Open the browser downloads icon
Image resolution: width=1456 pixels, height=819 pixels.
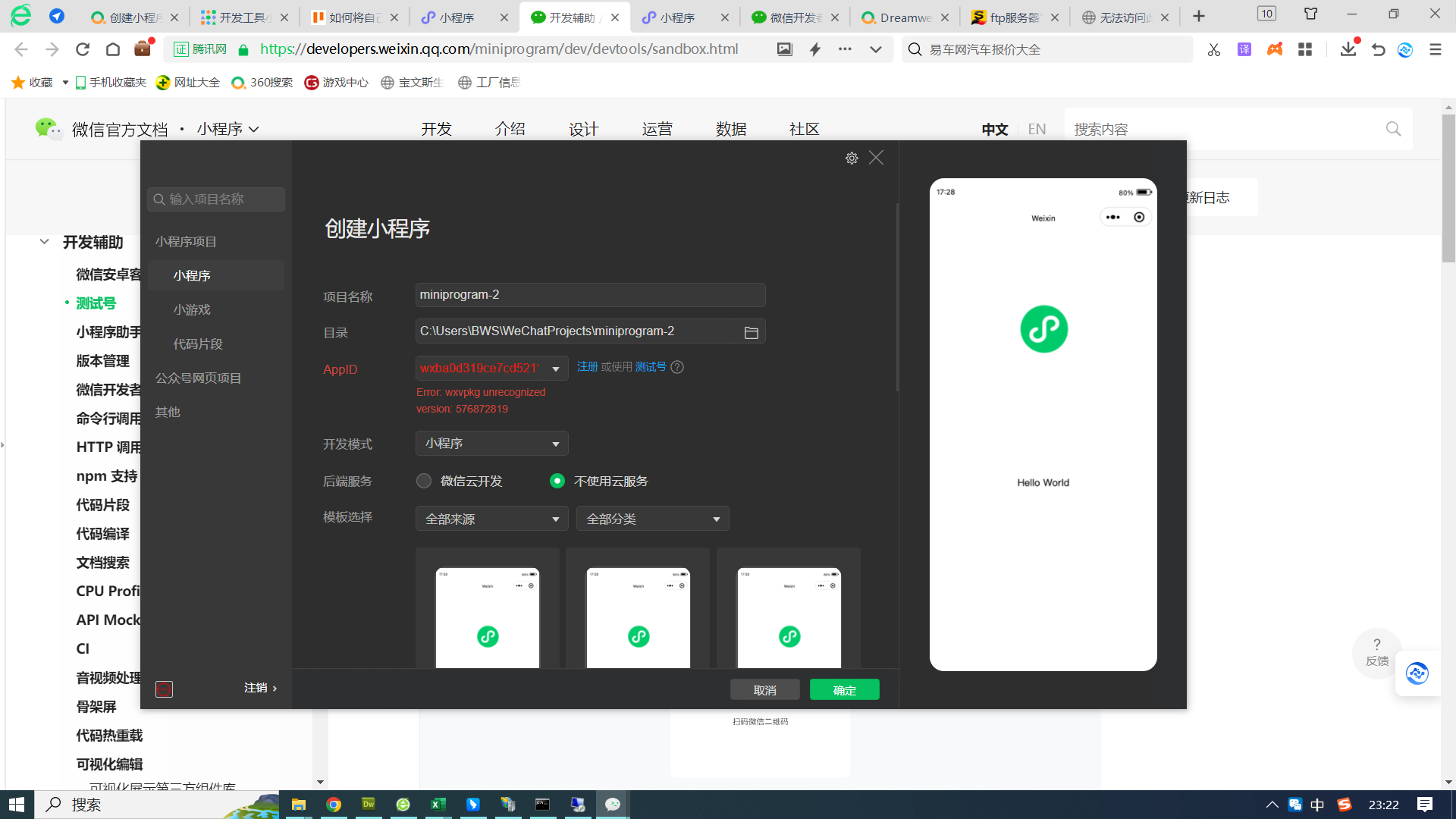[1348, 49]
